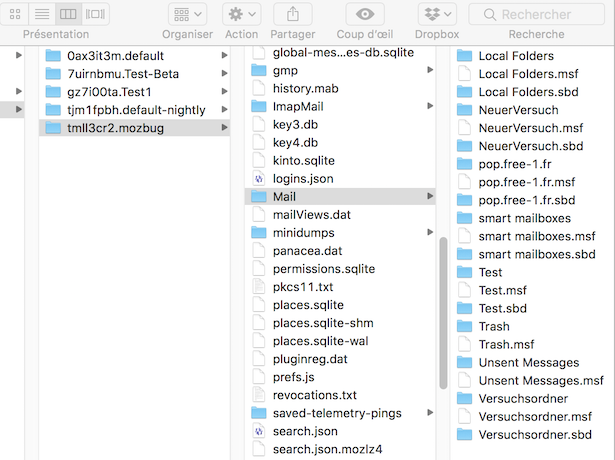Select file mailViews.dat

coord(312,215)
